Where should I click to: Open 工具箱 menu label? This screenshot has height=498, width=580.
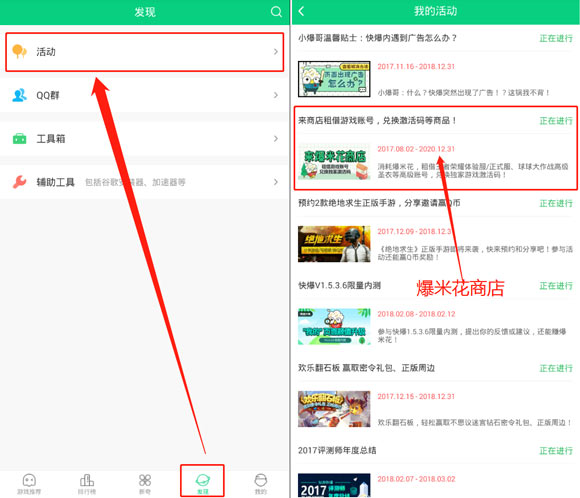point(51,139)
